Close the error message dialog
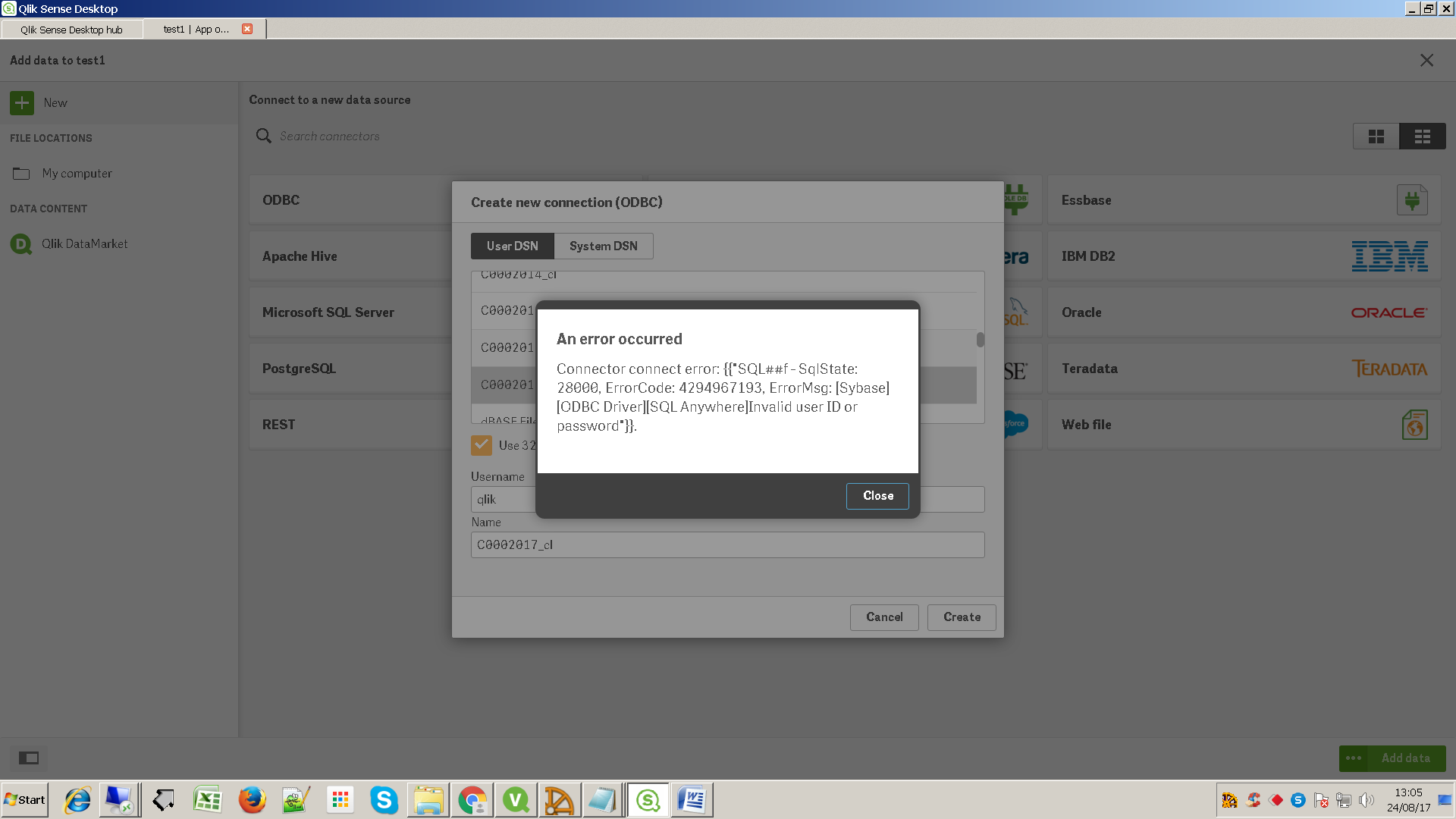 (877, 496)
